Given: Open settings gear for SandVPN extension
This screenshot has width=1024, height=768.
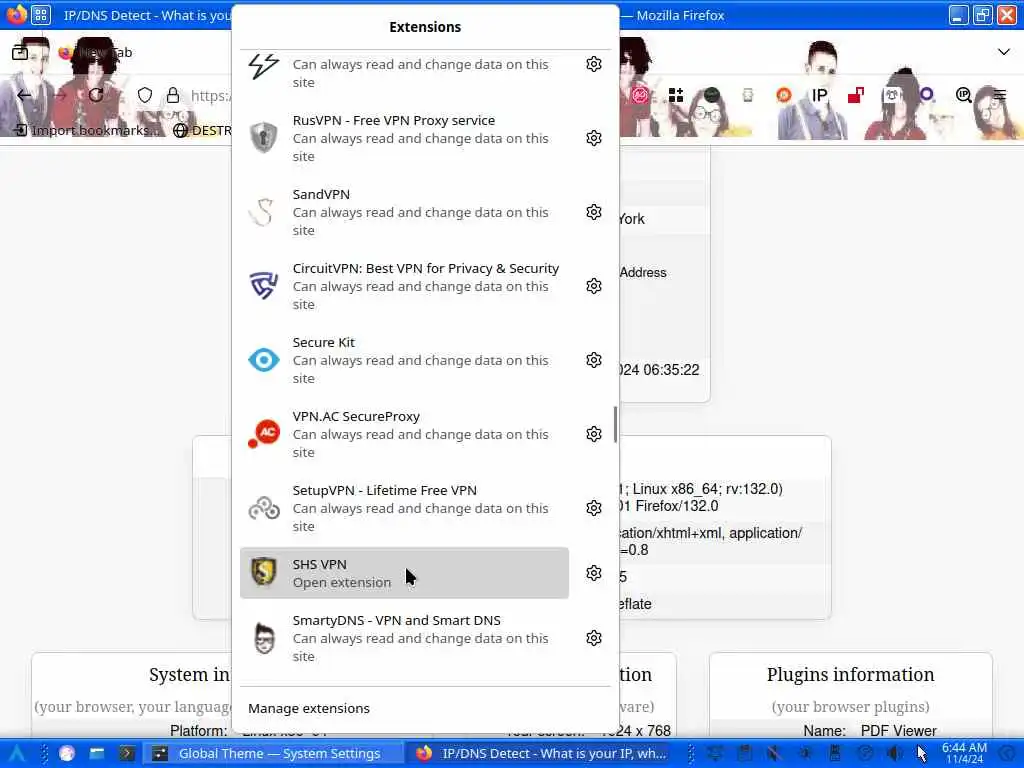Looking at the screenshot, I should tap(593, 212).
